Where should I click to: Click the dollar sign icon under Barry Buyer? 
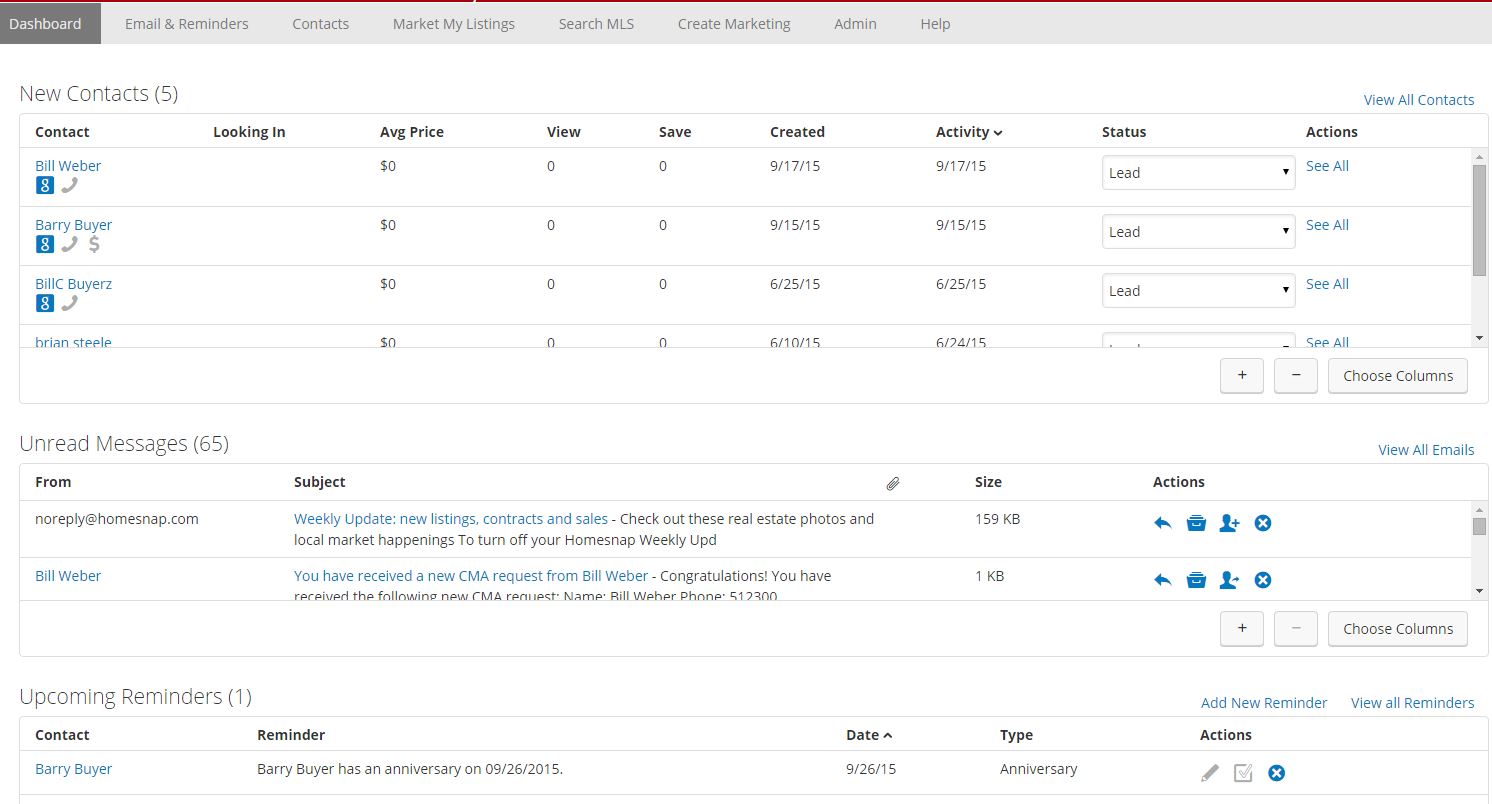pos(94,244)
